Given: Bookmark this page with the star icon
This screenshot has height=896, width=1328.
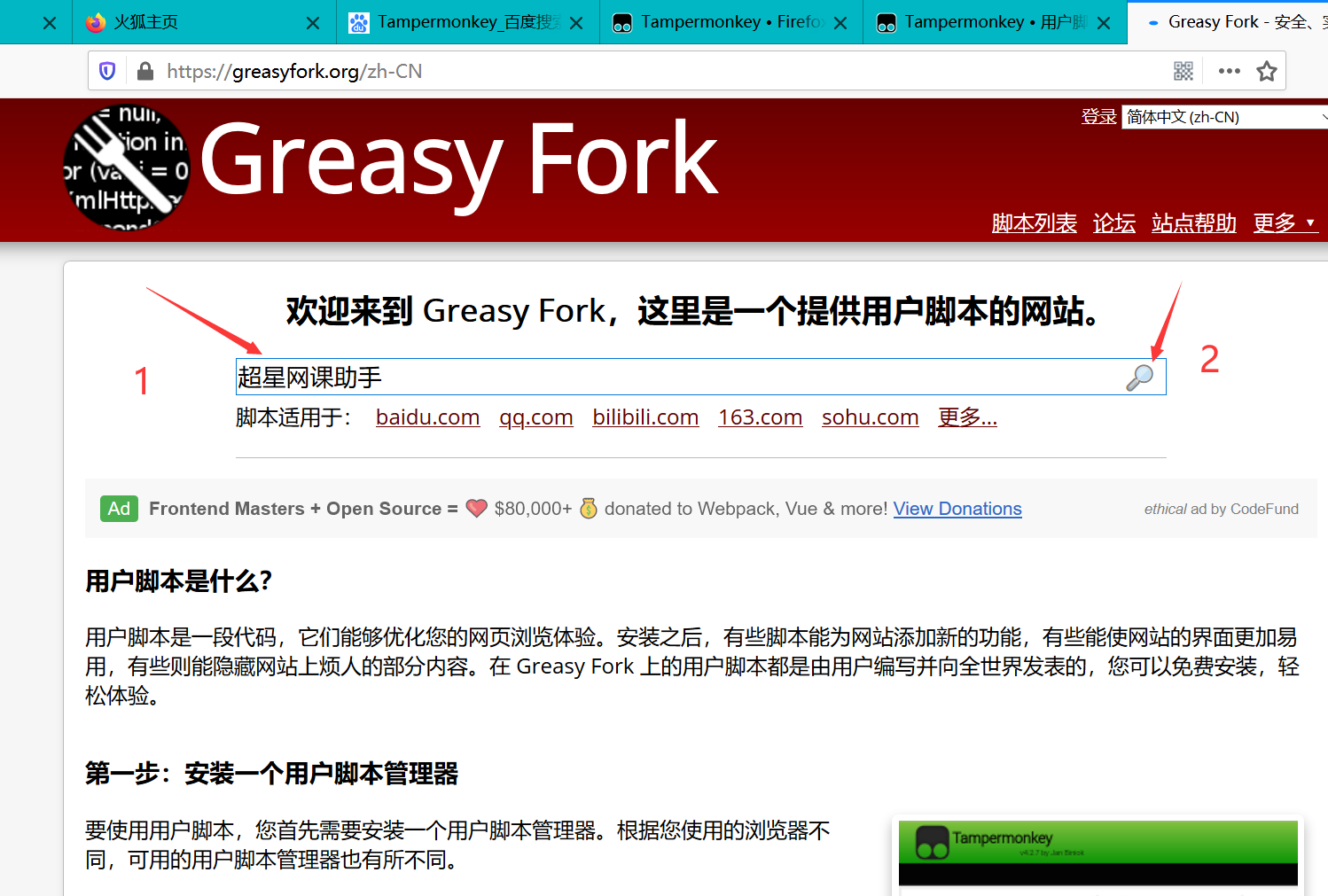Looking at the screenshot, I should point(1267,71).
